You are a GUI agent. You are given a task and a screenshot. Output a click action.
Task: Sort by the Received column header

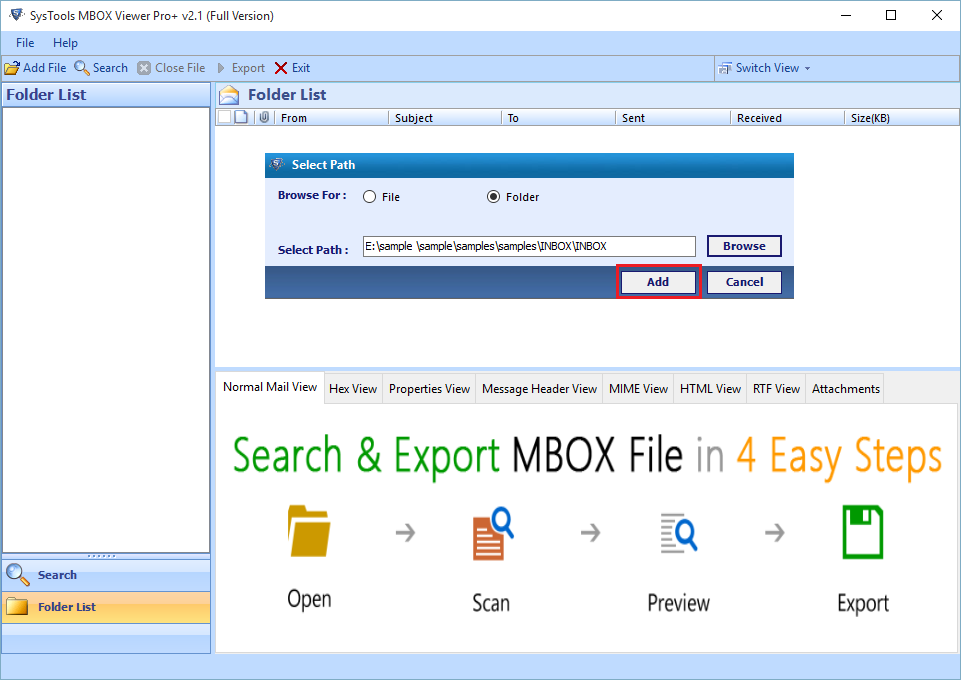787,118
